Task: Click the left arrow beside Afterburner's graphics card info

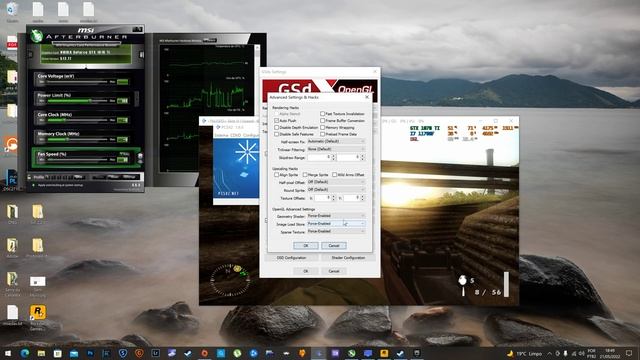Action: pyautogui.click(x=30, y=54)
